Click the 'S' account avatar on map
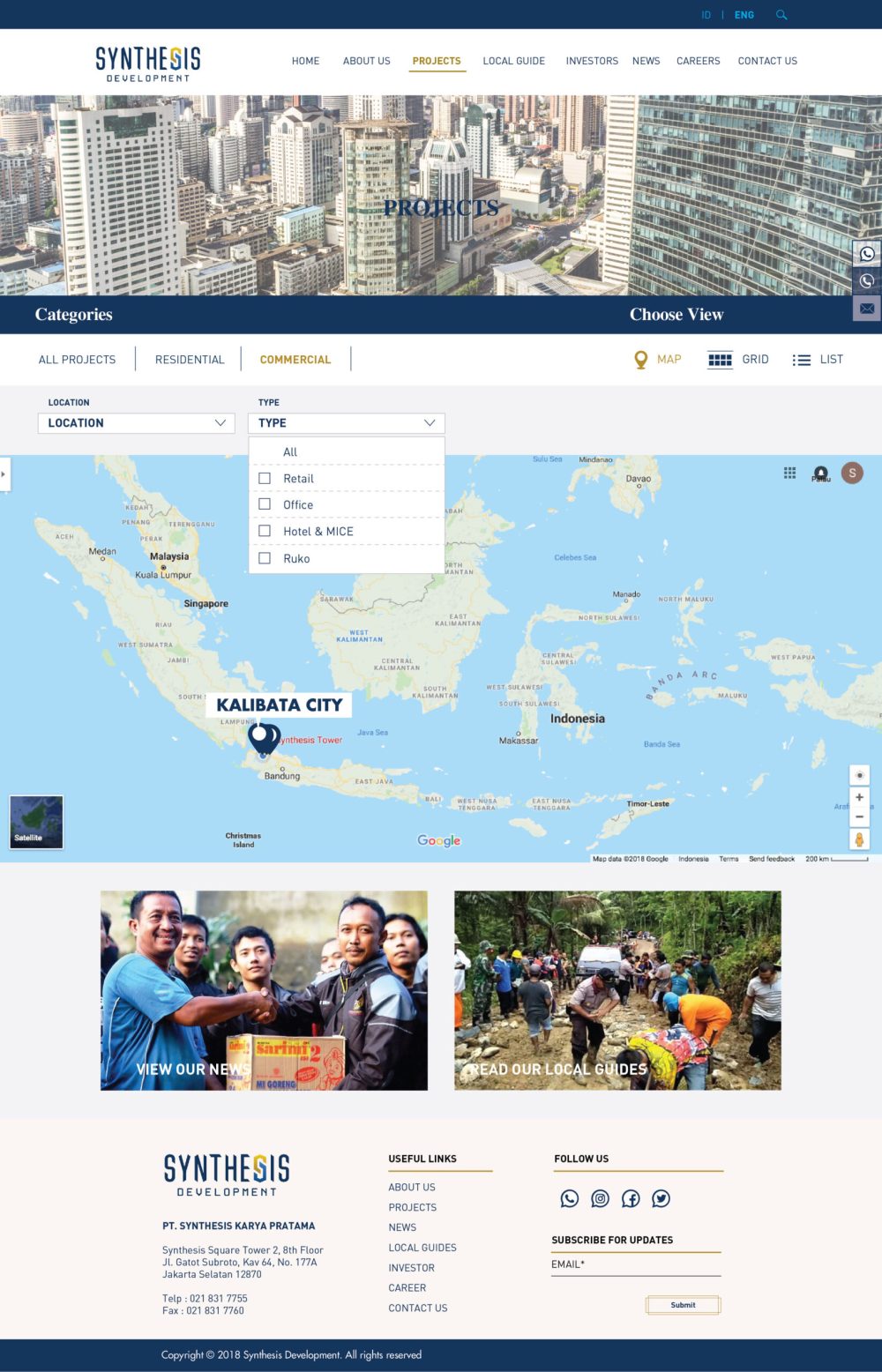882x1372 pixels. click(x=852, y=473)
